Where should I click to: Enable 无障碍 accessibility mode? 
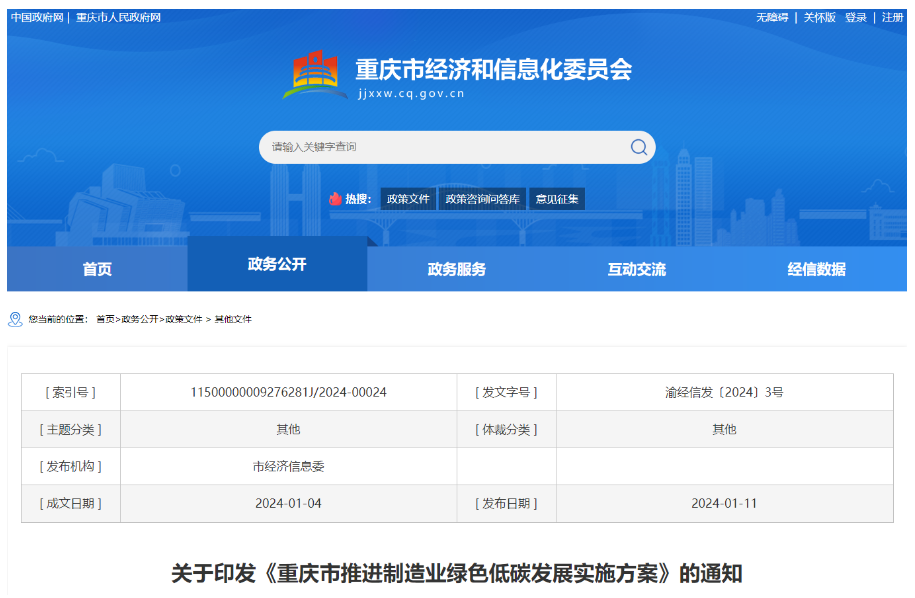click(772, 17)
